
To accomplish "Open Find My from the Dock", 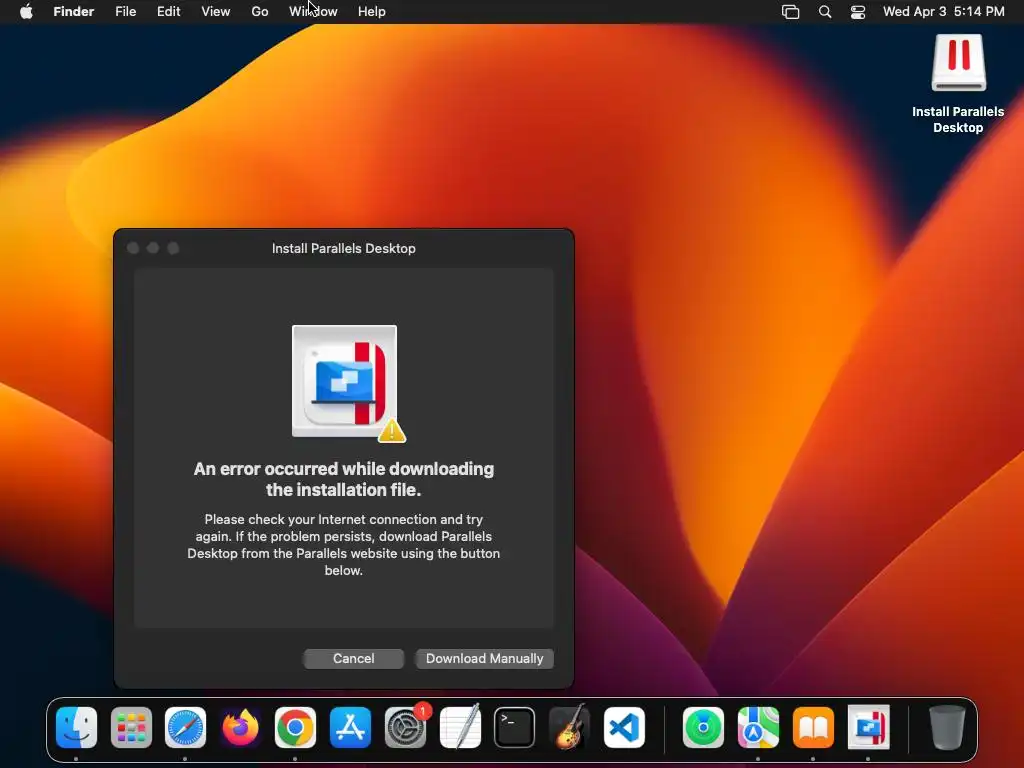I will pyautogui.click(x=703, y=727).
